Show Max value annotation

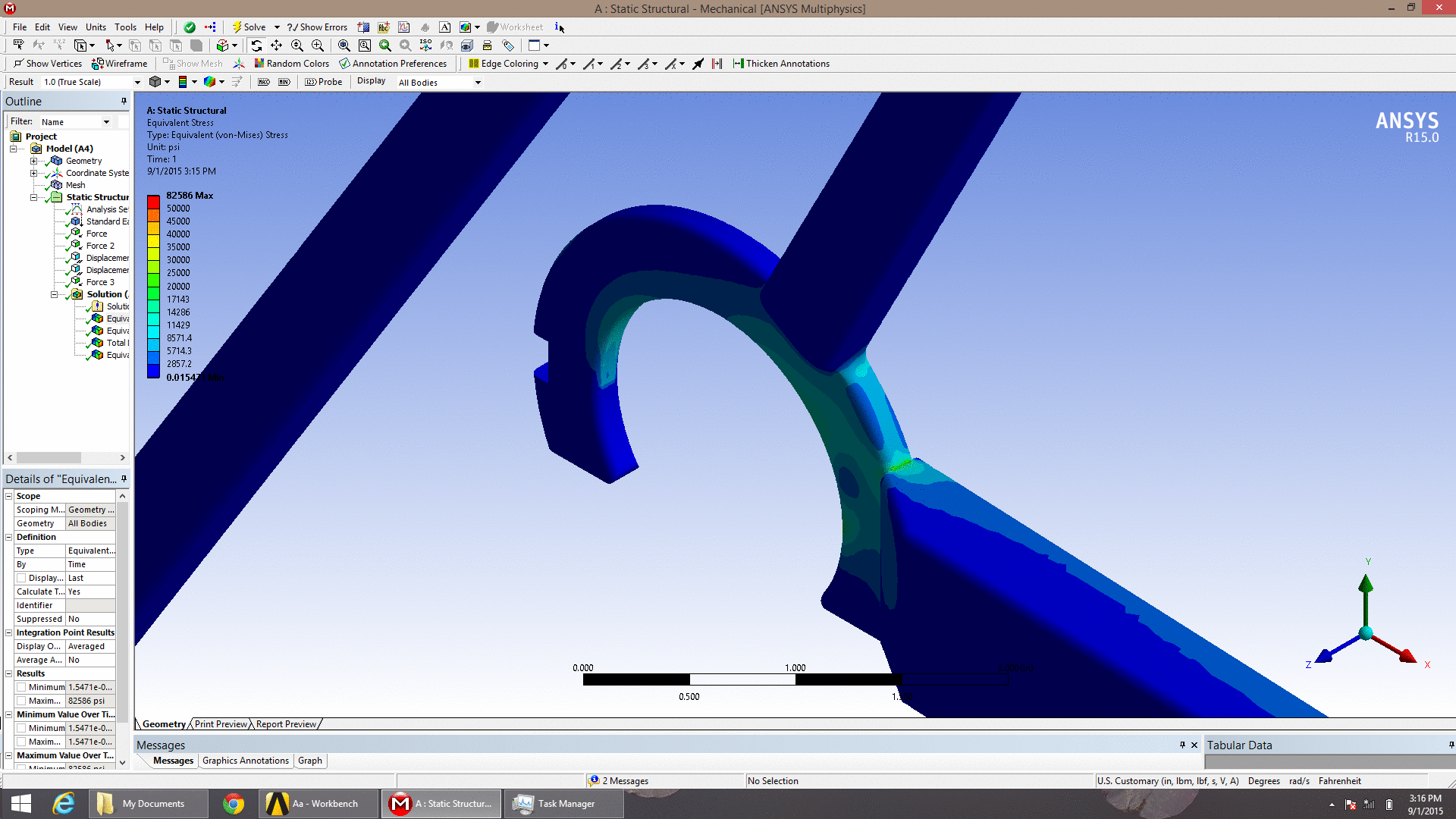263,82
